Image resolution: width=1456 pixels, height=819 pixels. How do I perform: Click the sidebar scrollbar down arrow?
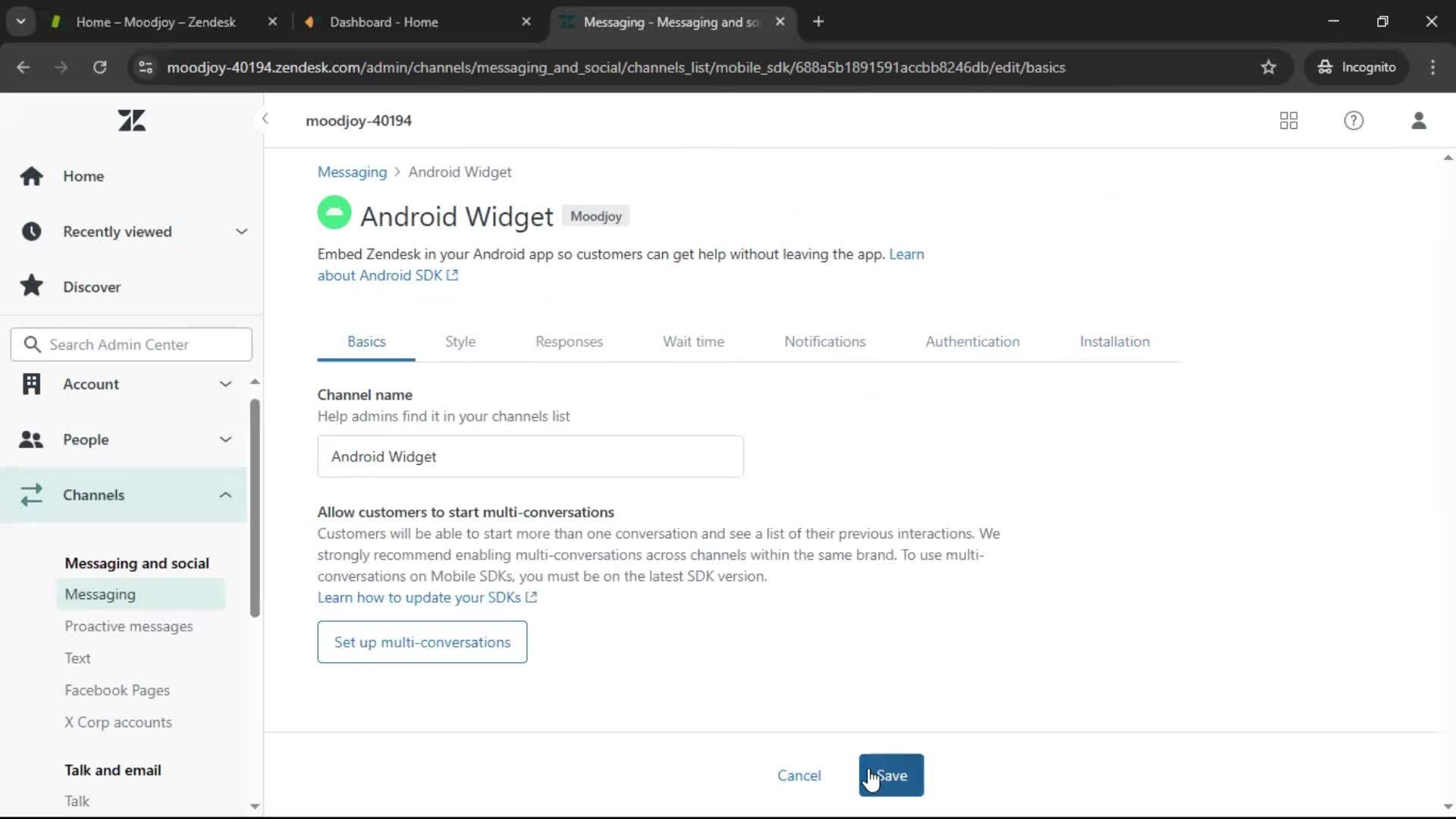coord(255,807)
